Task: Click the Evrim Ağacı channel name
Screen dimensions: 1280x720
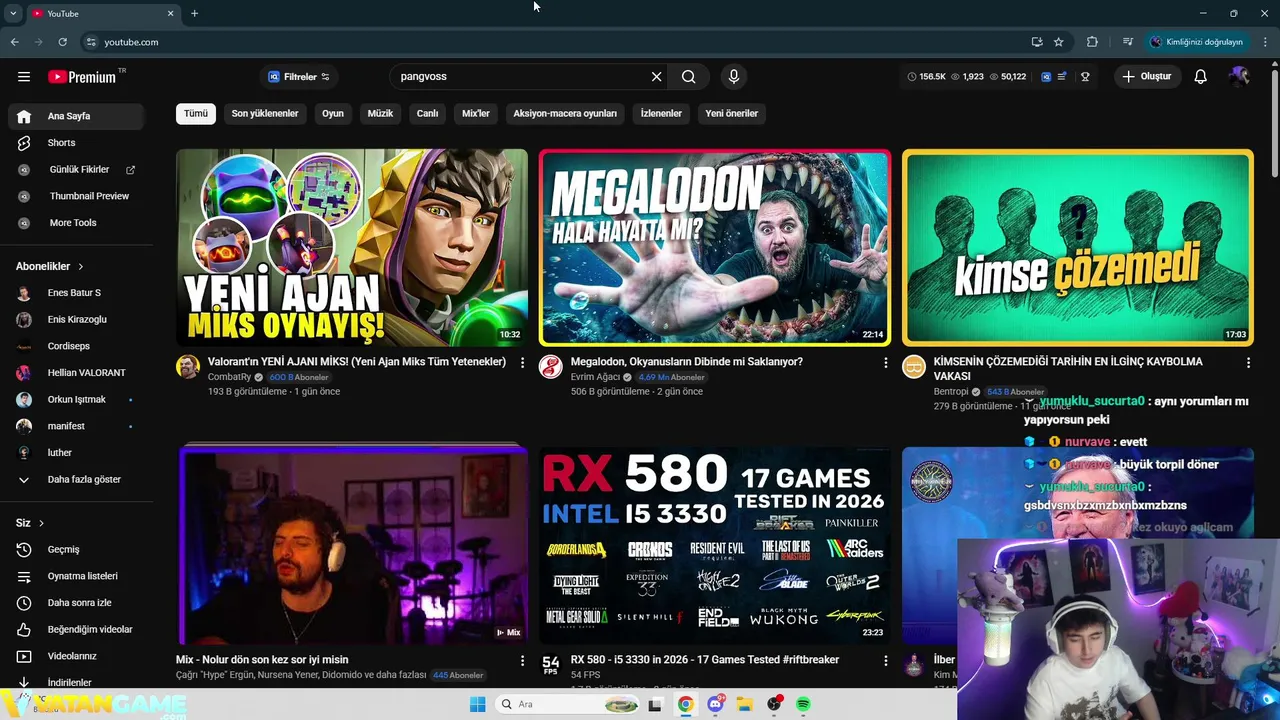Action: coord(595,377)
